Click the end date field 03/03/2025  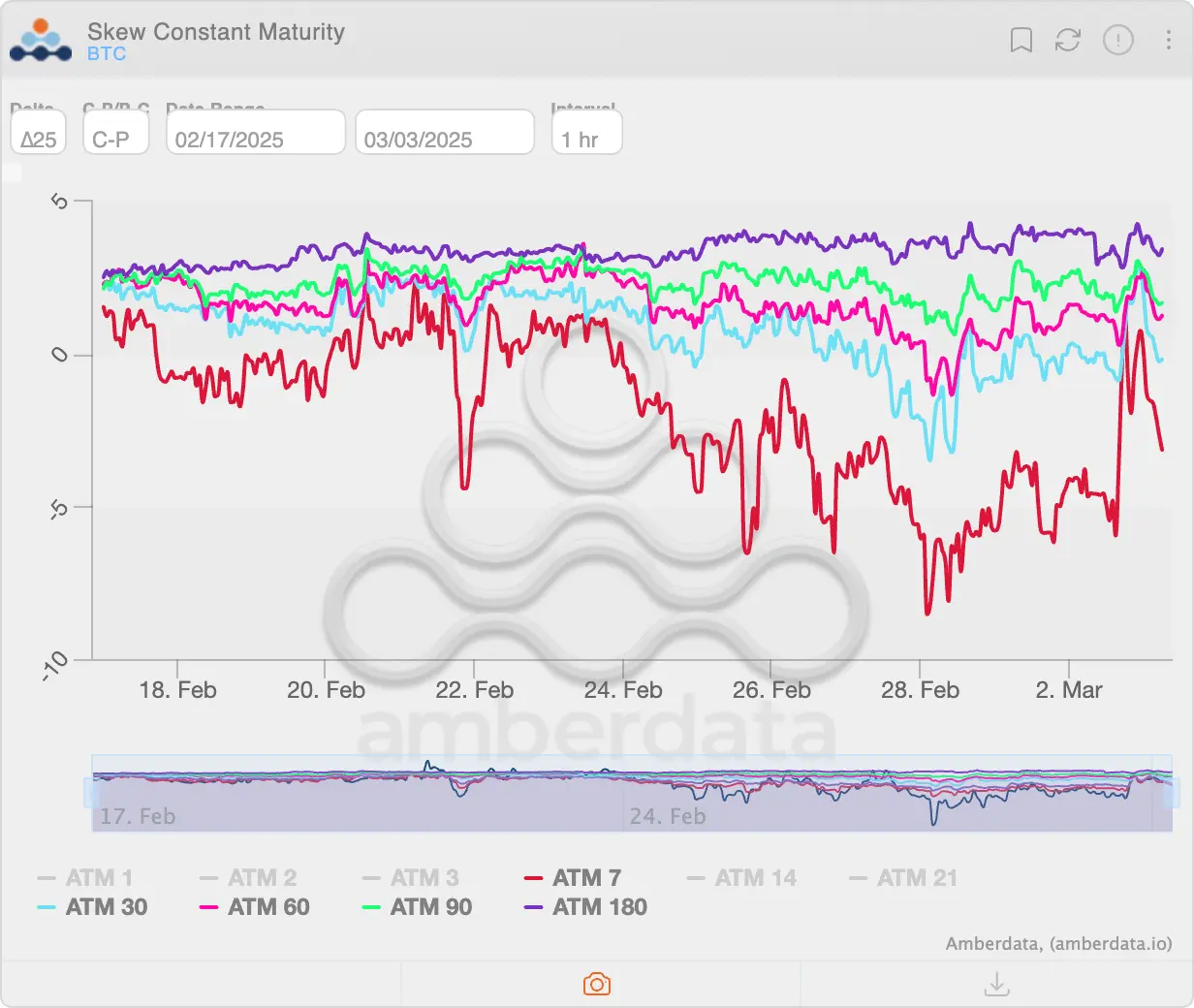tap(445, 133)
